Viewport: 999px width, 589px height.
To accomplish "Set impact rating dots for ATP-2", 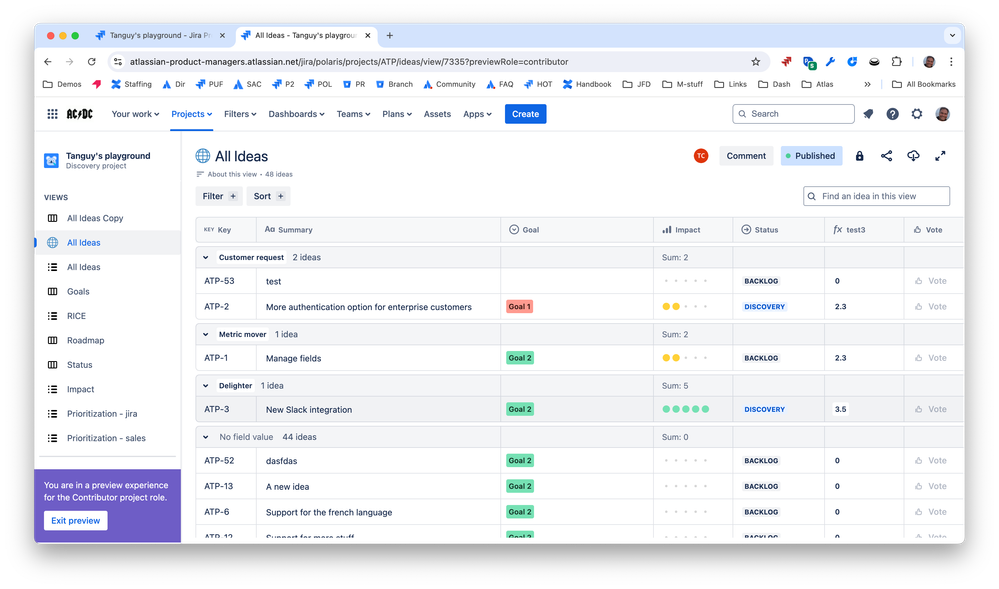I will 685,307.
